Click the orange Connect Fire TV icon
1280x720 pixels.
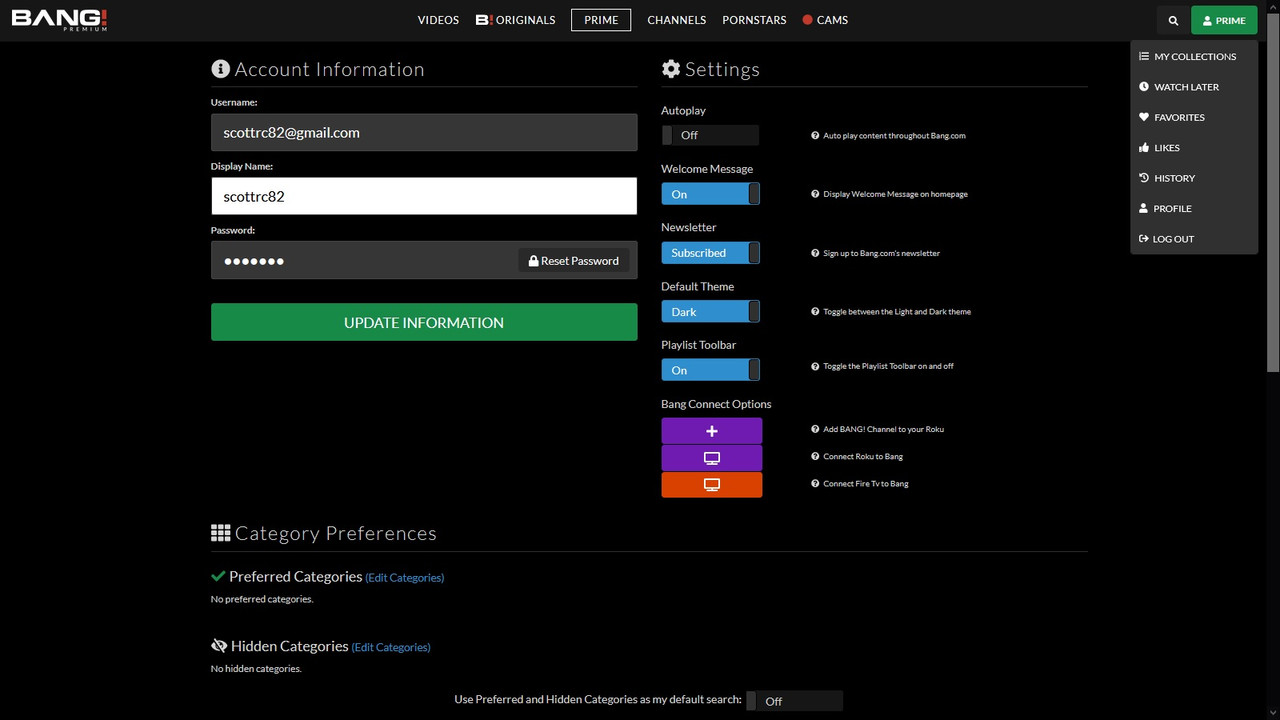pos(711,485)
